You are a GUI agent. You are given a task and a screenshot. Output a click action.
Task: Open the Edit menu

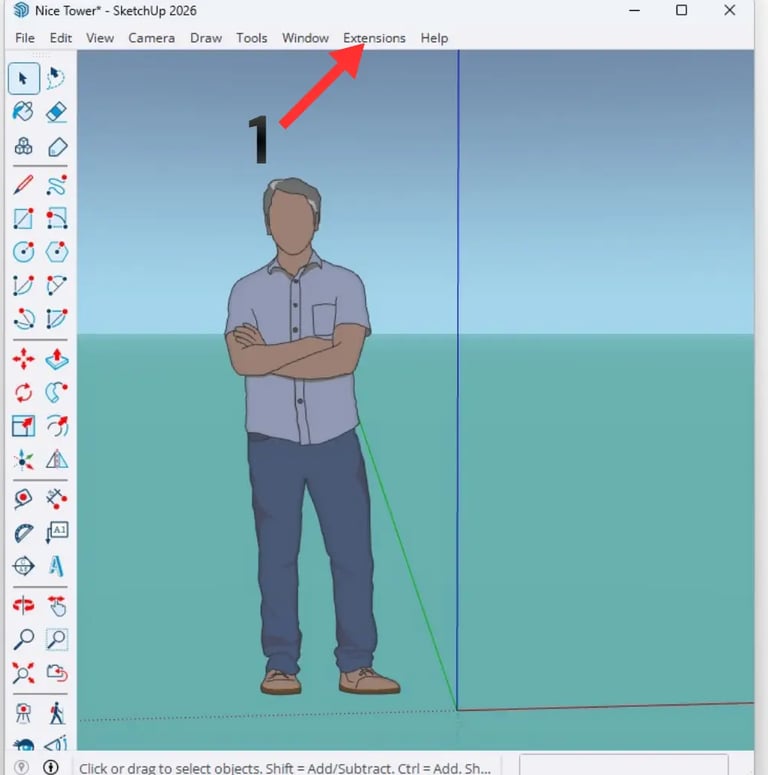[60, 38]
